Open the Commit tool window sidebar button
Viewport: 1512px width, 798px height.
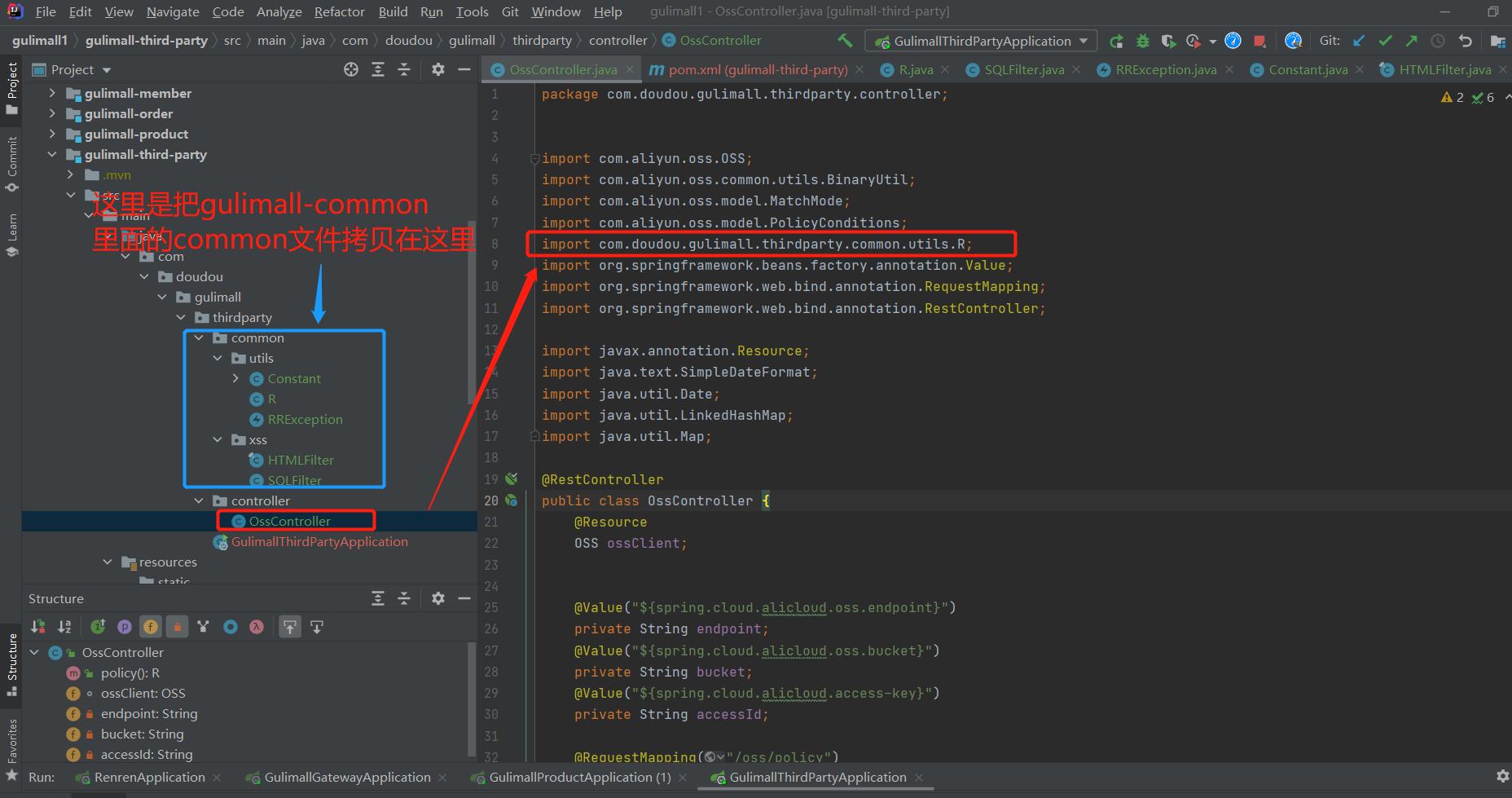pos(11,164)
